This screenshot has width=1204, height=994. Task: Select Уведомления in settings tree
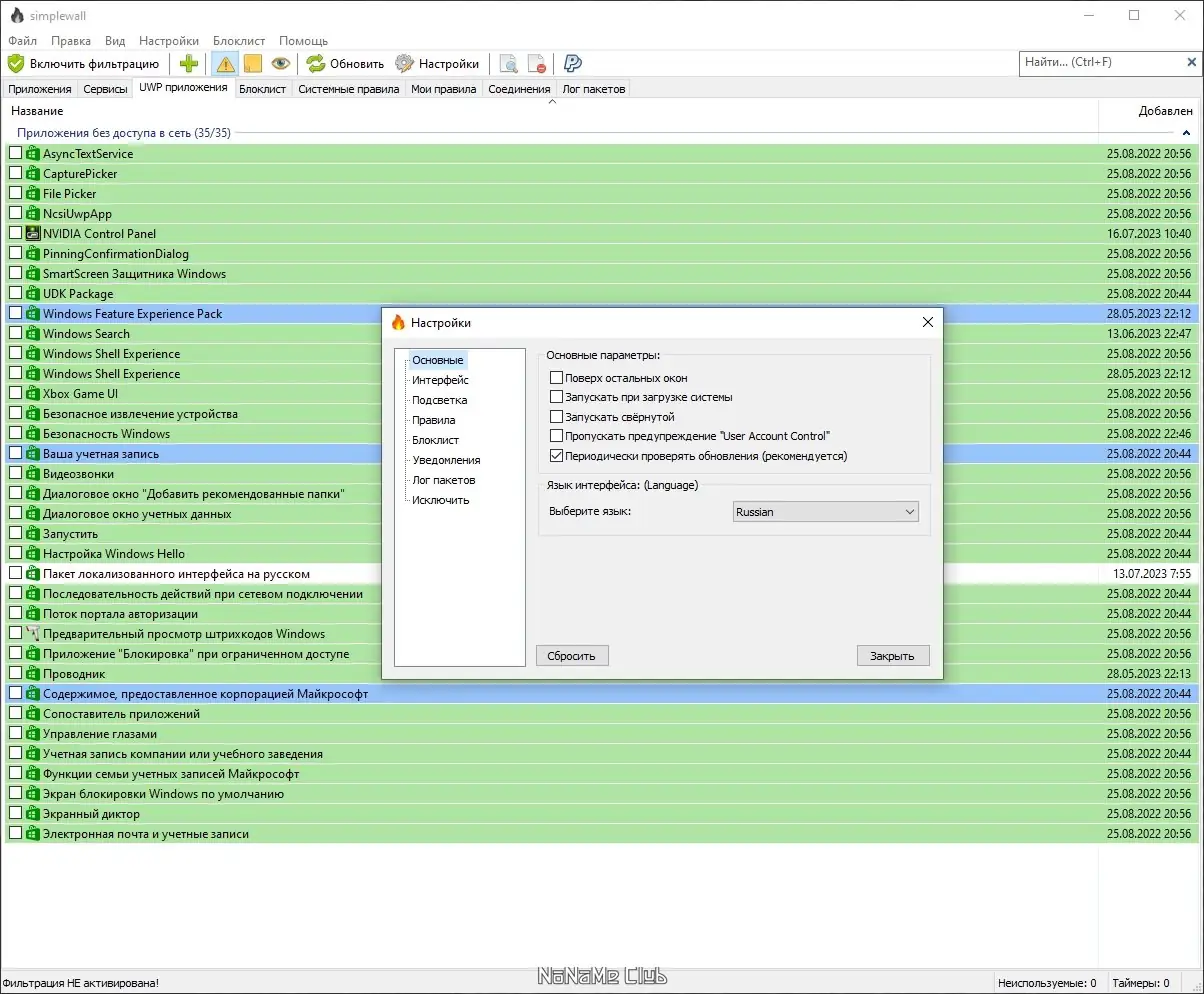pos(446,460)
